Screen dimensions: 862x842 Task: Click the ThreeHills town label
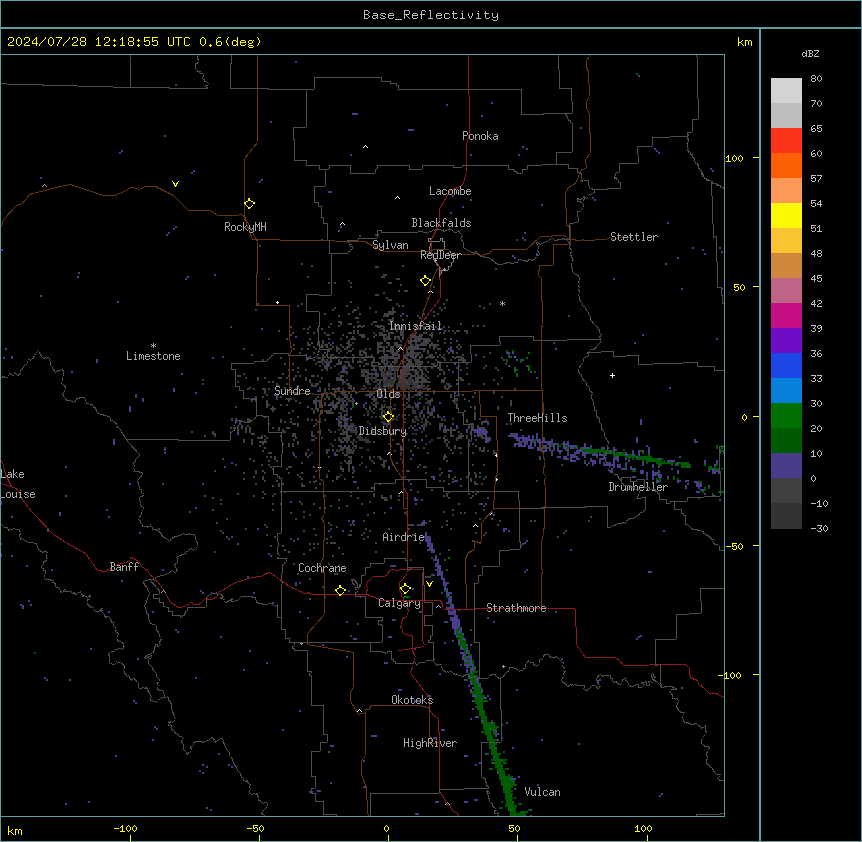point(537,418)
